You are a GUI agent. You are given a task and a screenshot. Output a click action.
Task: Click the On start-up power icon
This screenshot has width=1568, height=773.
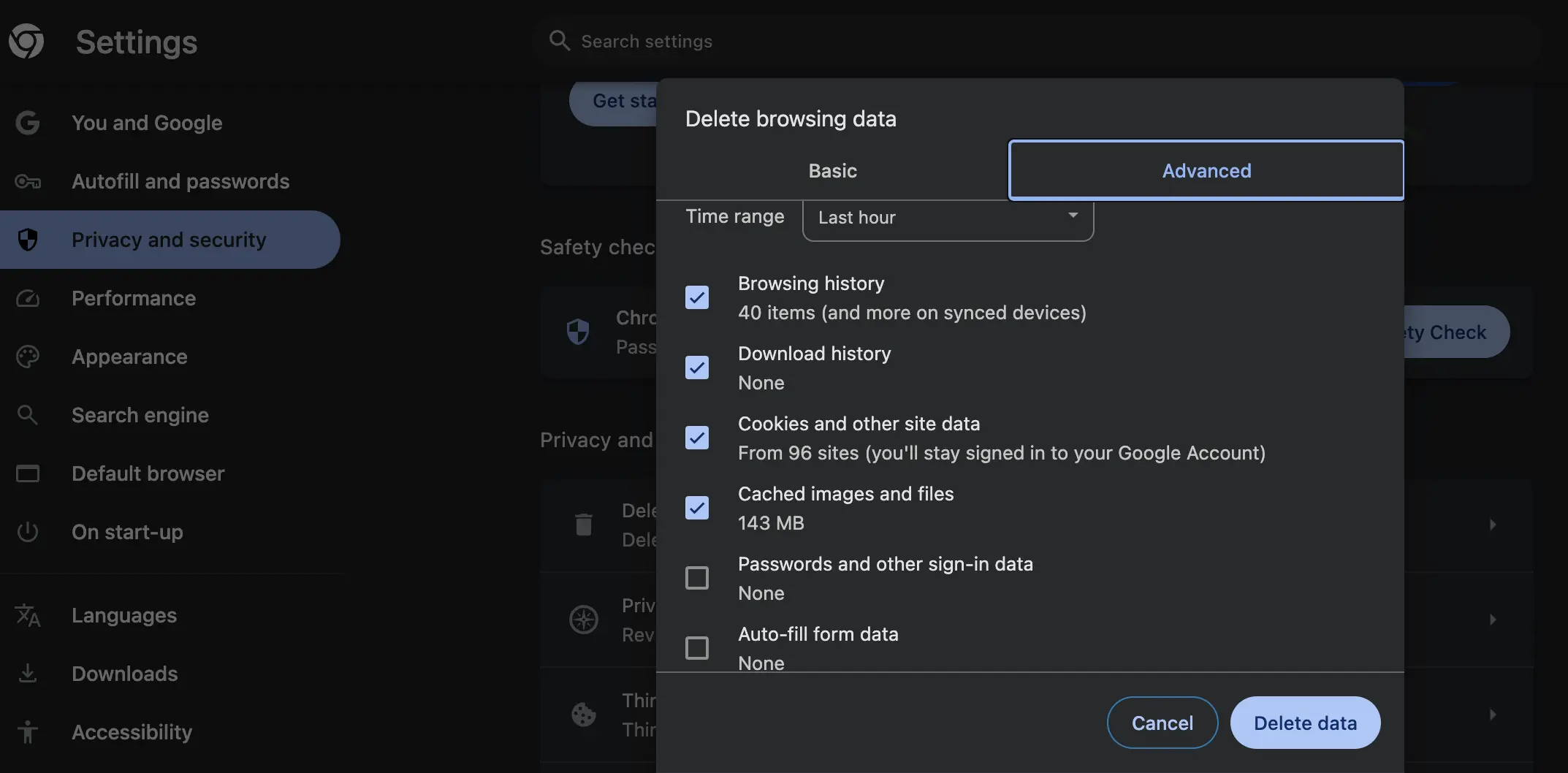[28, 532]
